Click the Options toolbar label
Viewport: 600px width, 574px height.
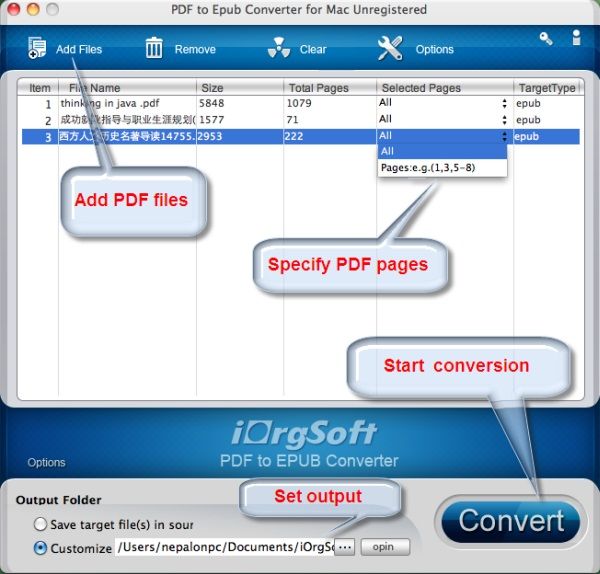tap(435, 49)
